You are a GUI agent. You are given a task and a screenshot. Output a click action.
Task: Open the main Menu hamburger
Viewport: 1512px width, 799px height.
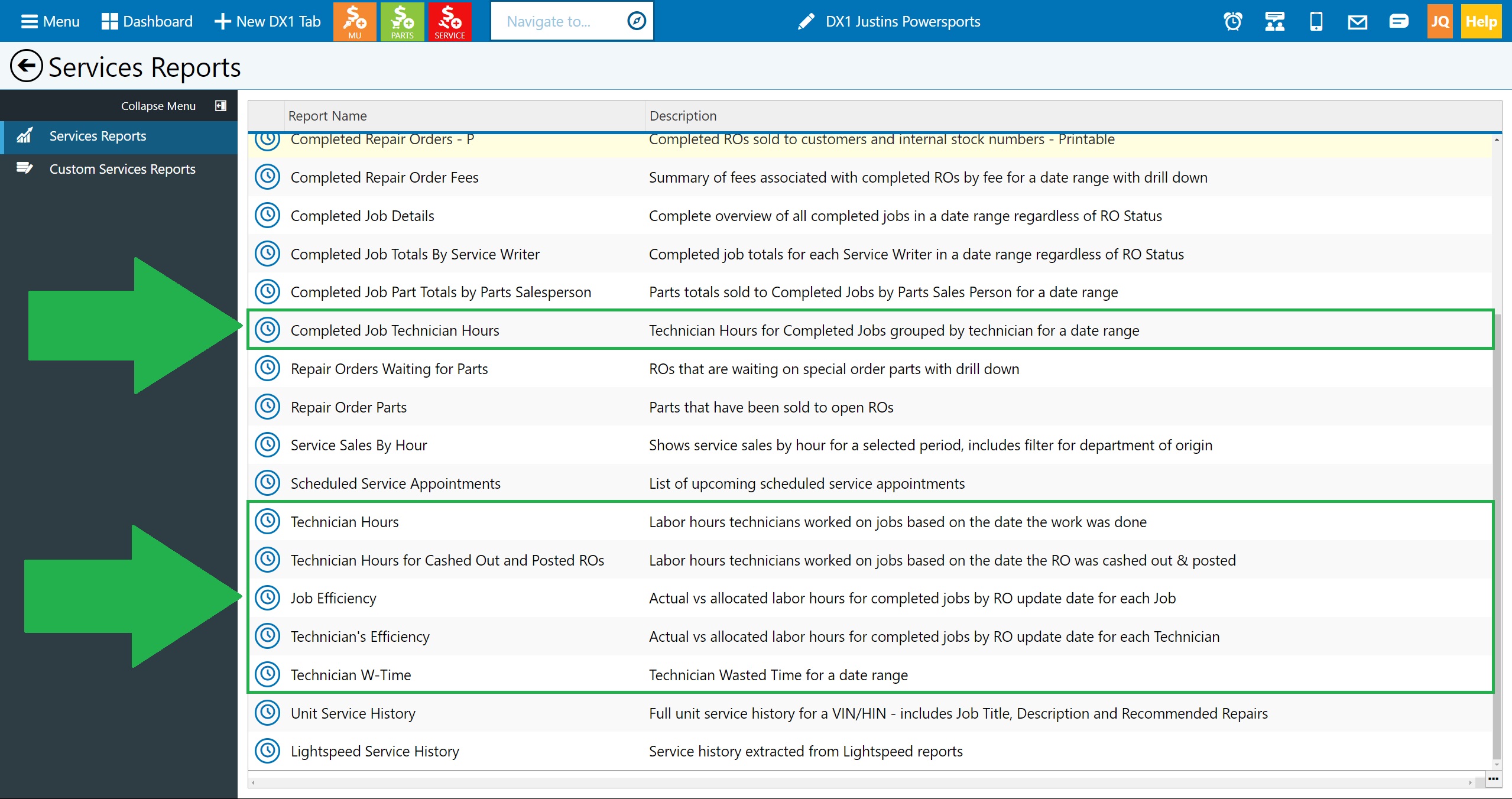click(x=50, y=22)
